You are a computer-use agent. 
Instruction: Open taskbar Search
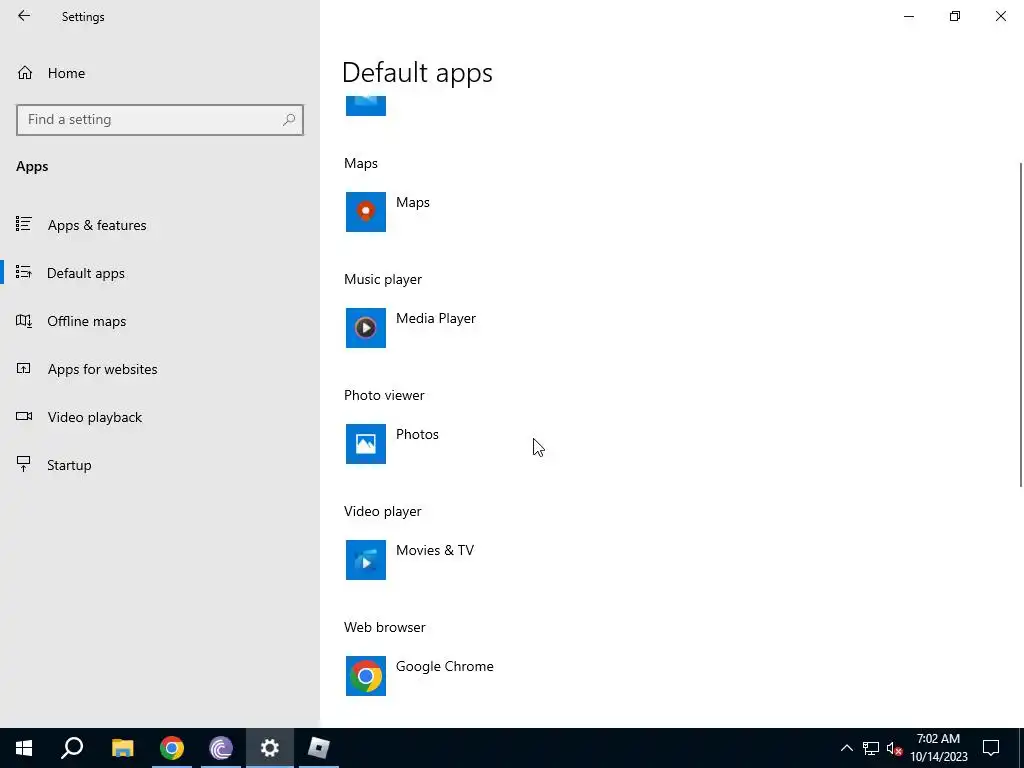click(x=72, y=748)
